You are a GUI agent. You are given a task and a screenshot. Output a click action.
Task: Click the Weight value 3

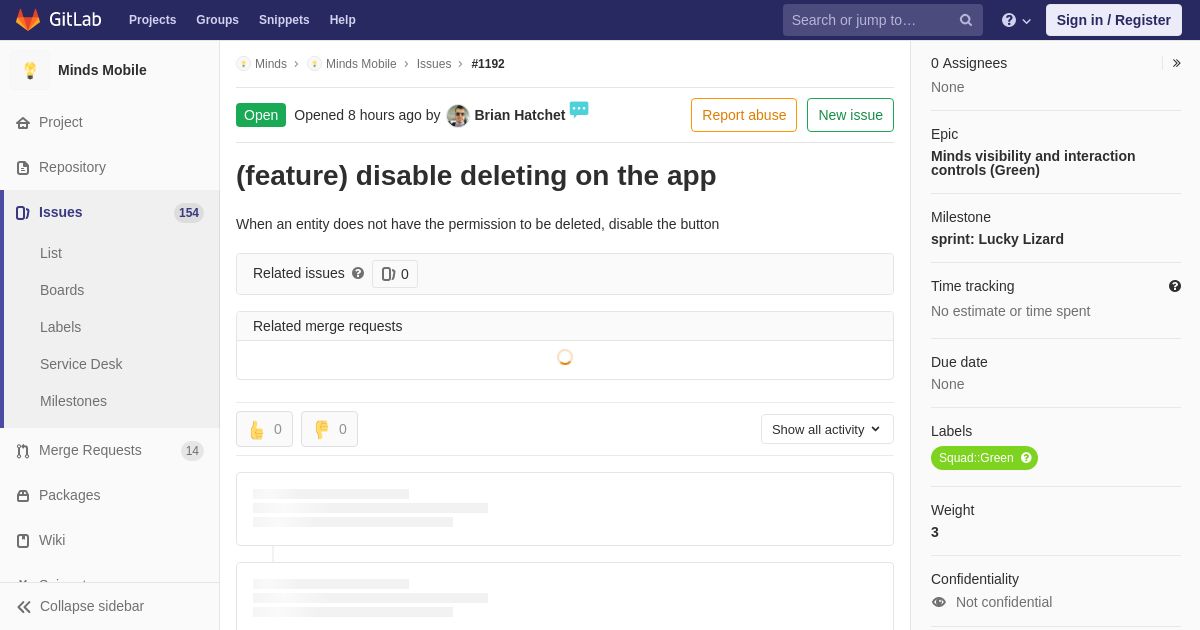[x=935, y=532]
